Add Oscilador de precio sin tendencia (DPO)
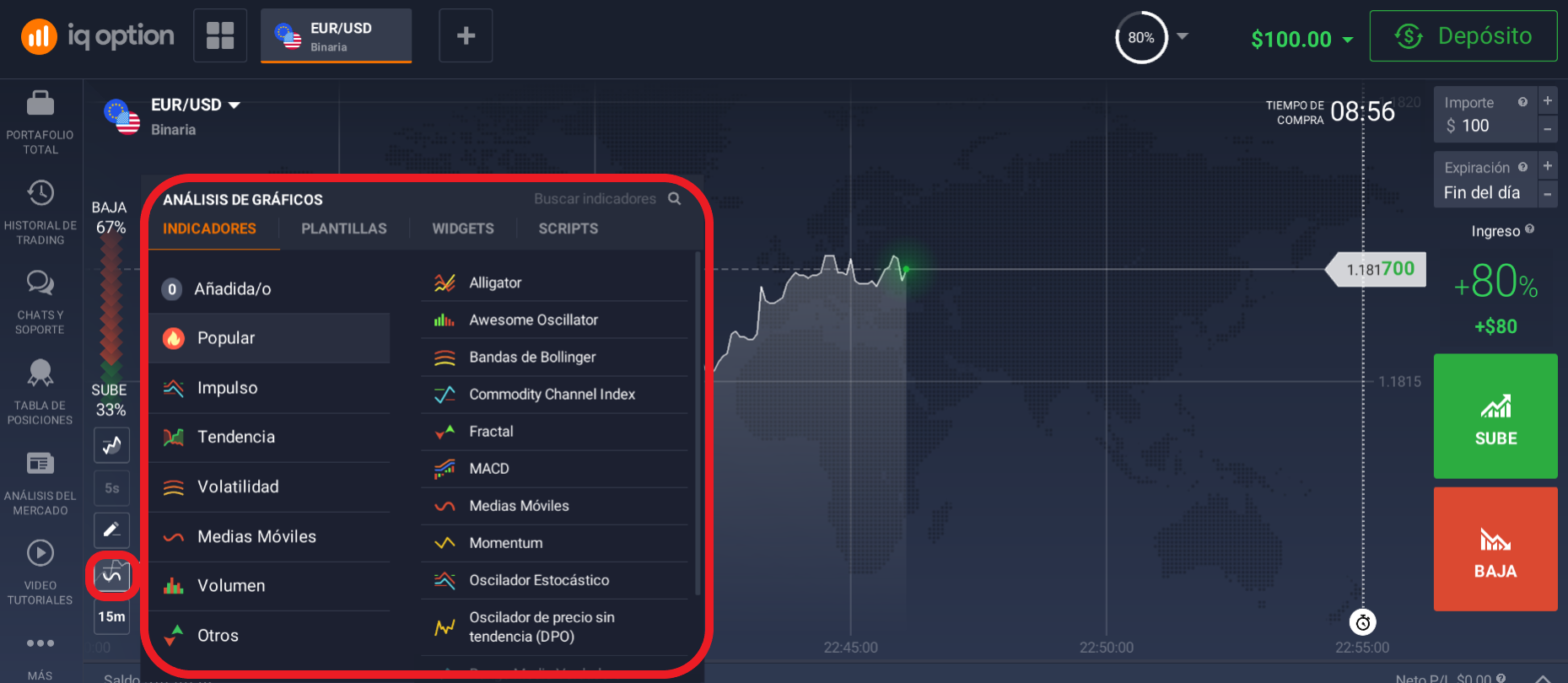The image size is (1568, 683). click(x=555, y=627)
